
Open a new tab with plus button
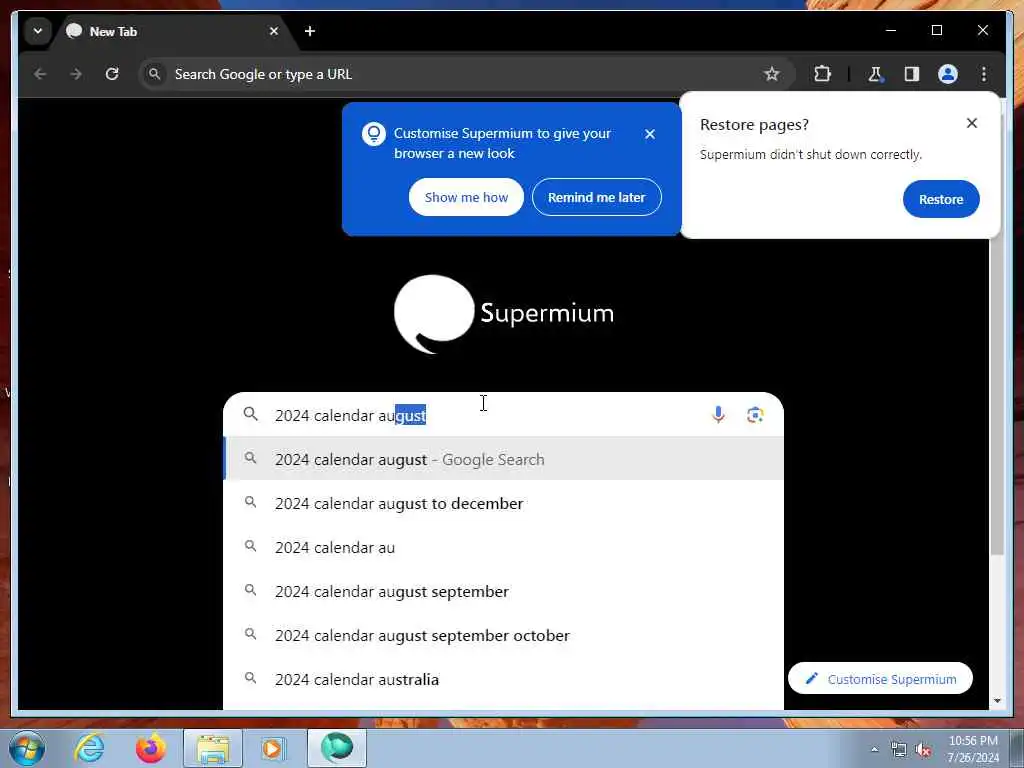[310, 31]
